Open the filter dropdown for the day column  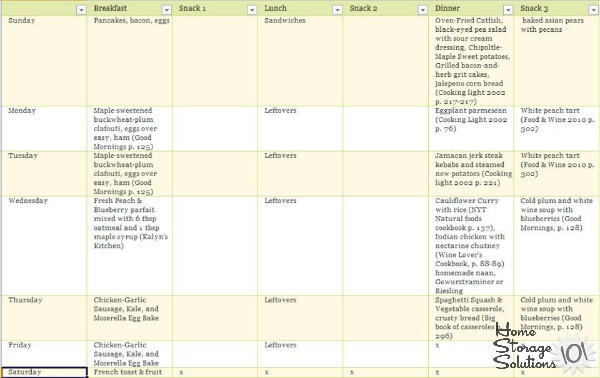81,10
